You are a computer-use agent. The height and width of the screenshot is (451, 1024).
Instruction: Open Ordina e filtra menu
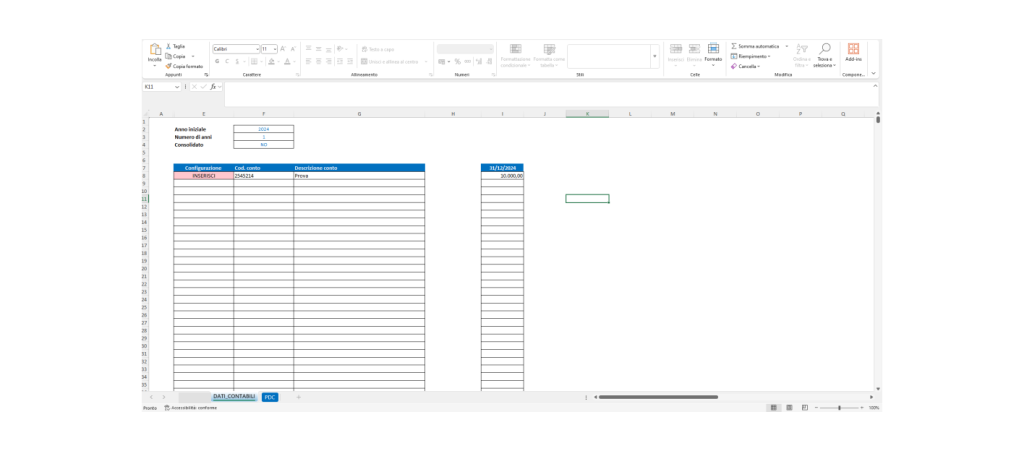pos(802,55)
